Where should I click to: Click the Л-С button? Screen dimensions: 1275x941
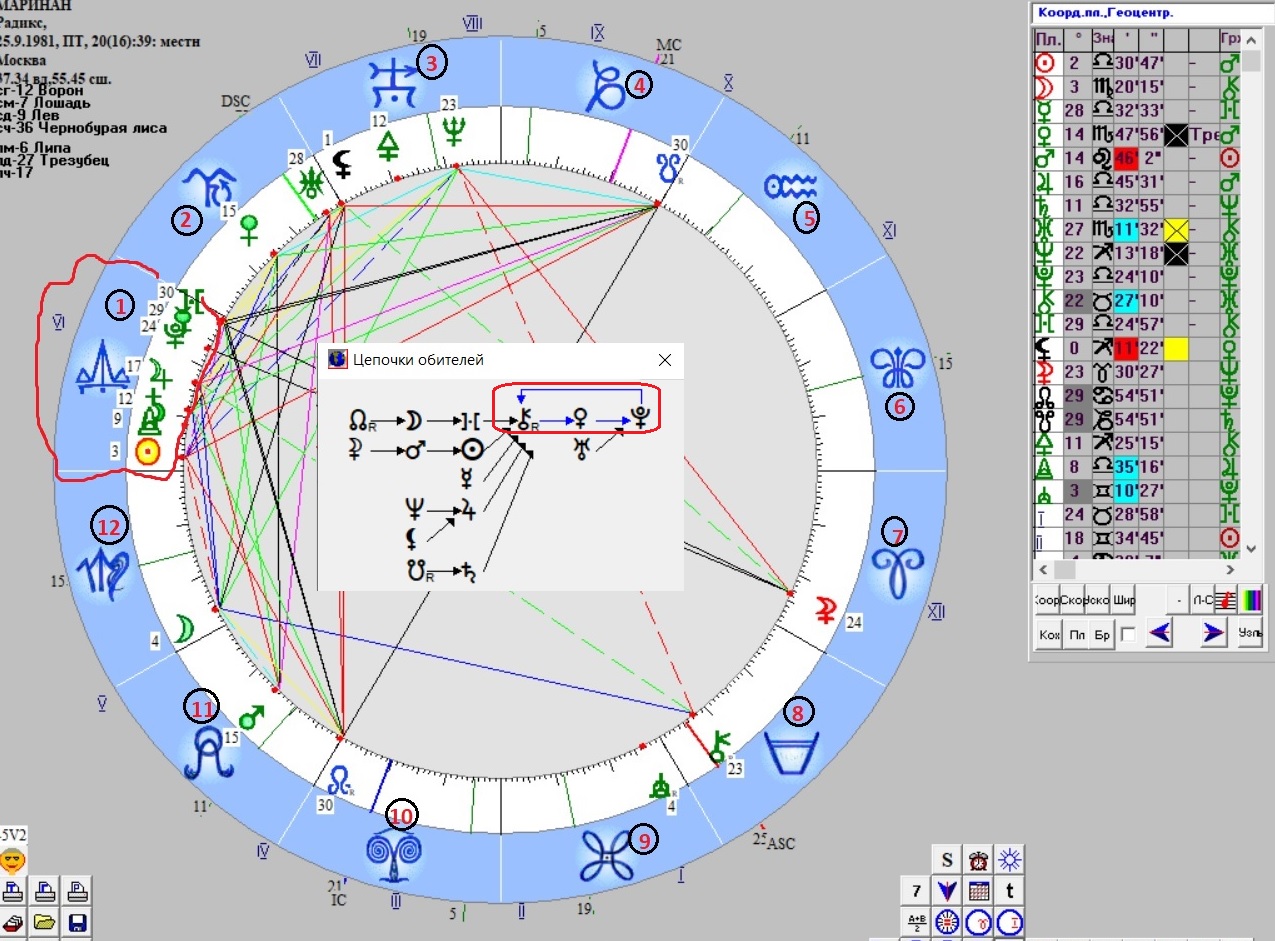tap(1205, 600)
